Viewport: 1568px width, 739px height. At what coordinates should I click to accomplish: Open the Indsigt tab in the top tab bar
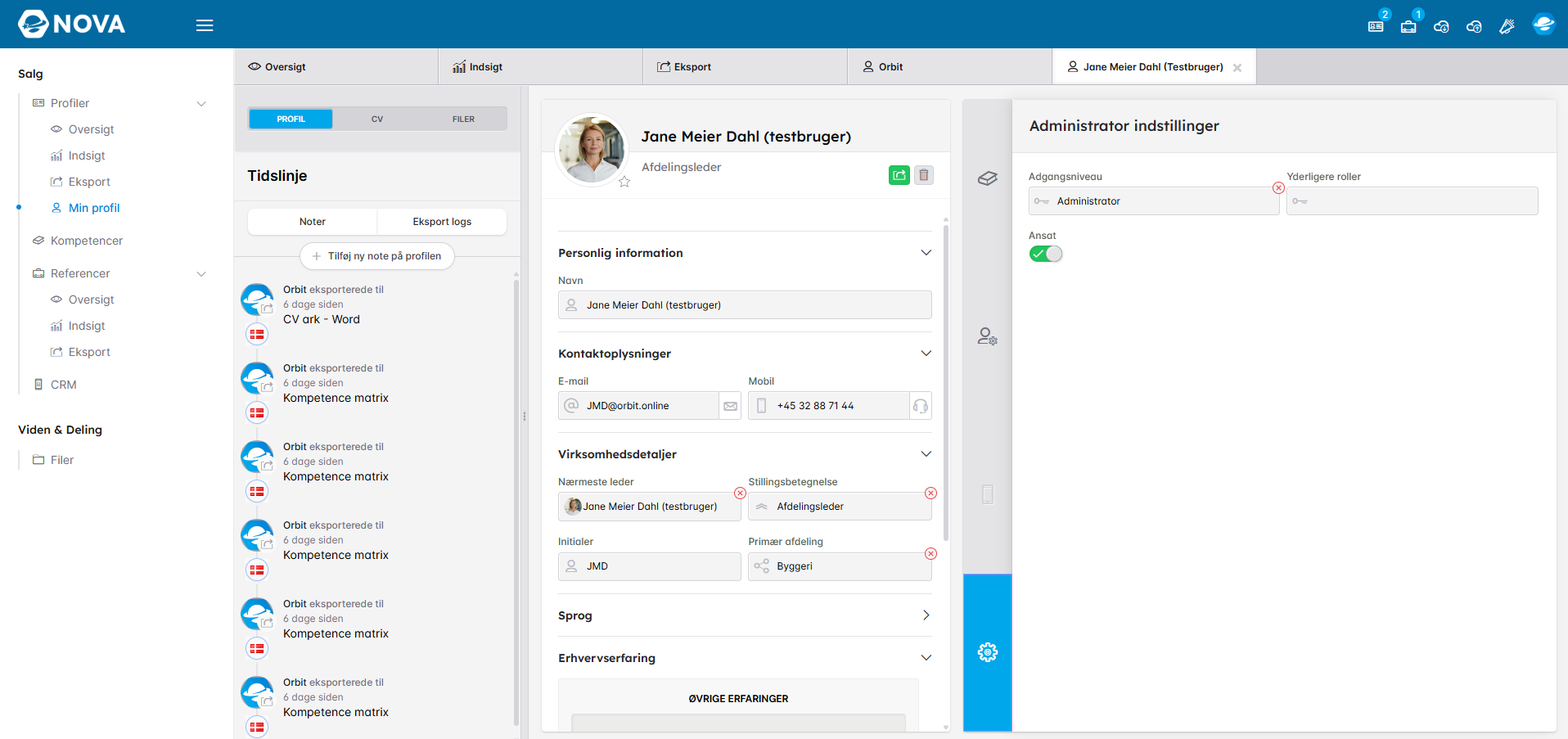point(540,67)
